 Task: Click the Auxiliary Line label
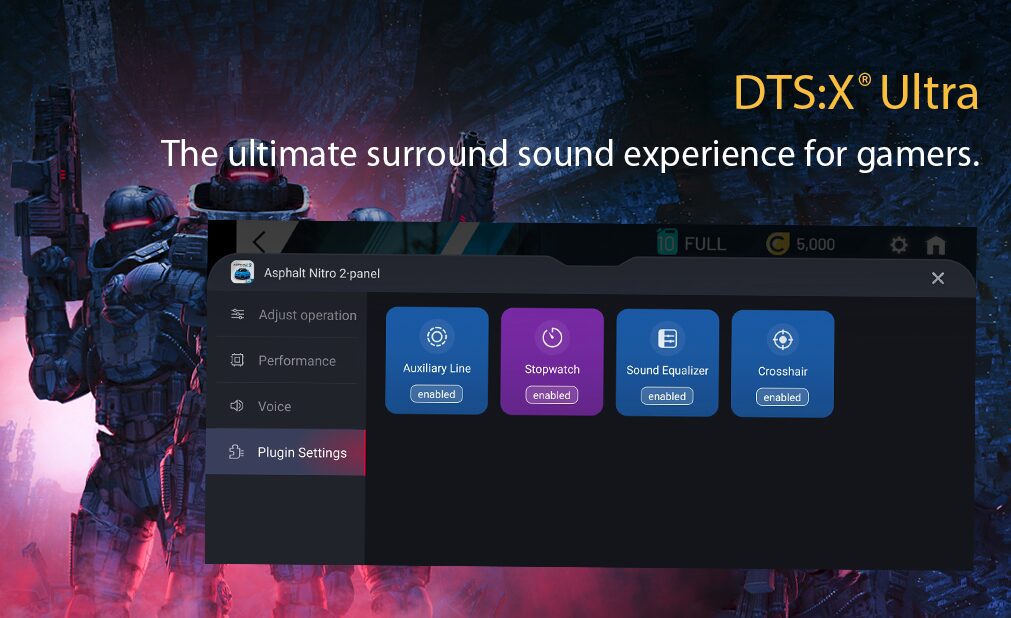tap(437, 368)
